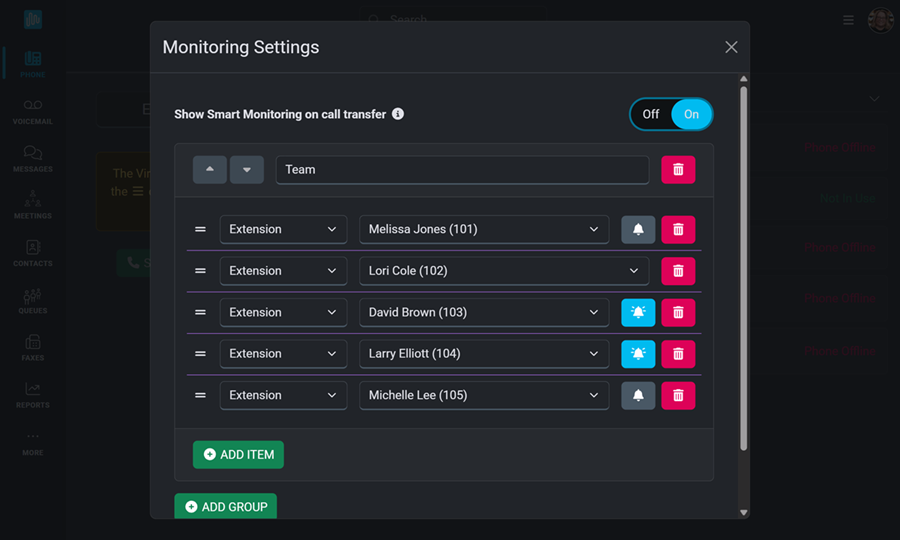Open the user profile avatar
This screenshot has width=900, height=540.
880,21
